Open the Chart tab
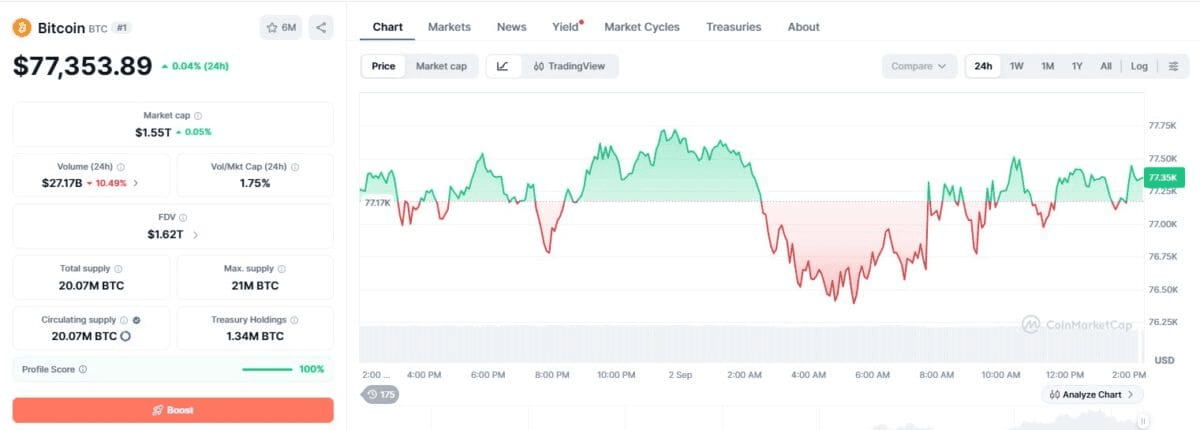The image size is (1200, 430). (x=387, y=27)
